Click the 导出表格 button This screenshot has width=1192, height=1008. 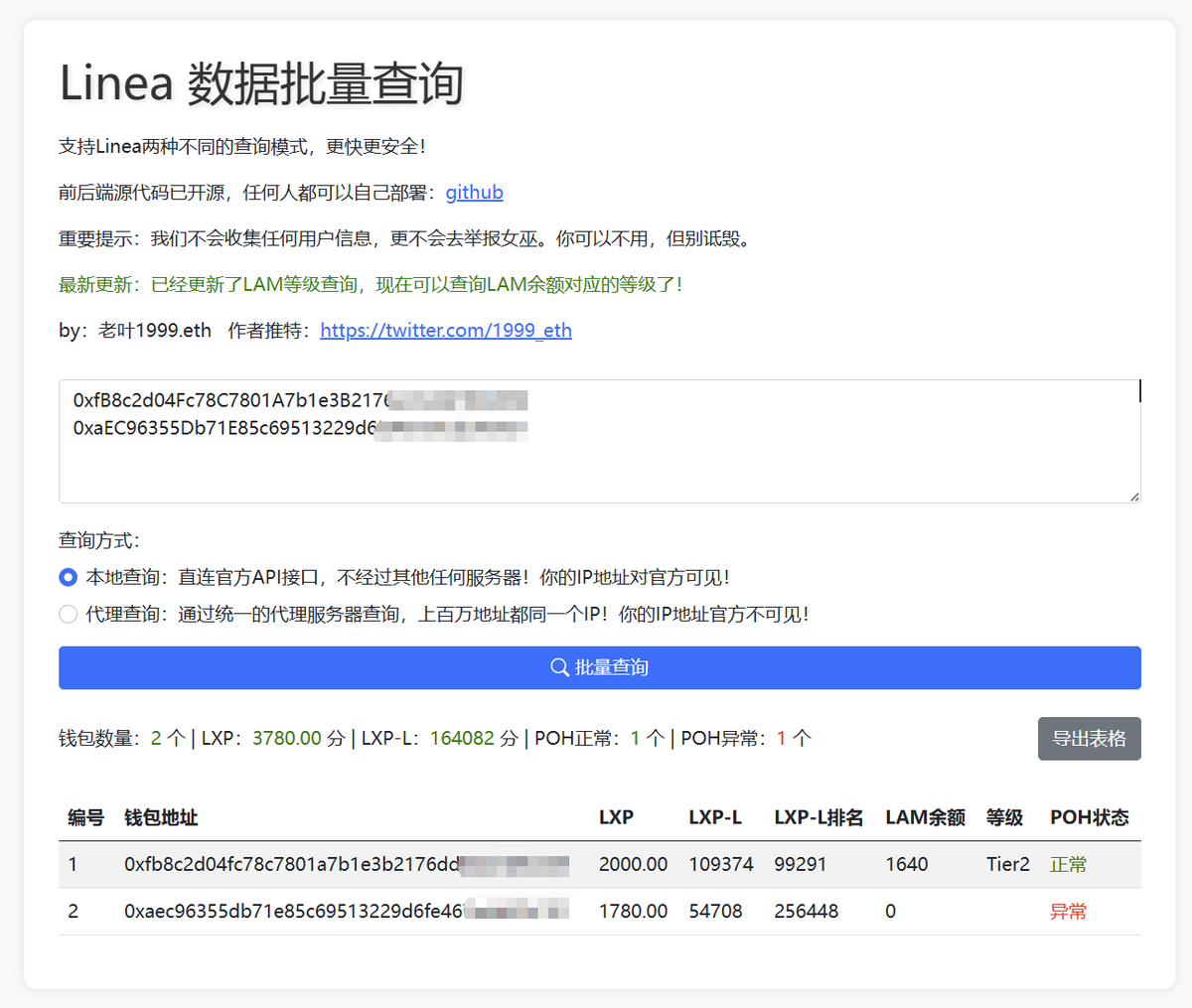tap(1090, 739)
